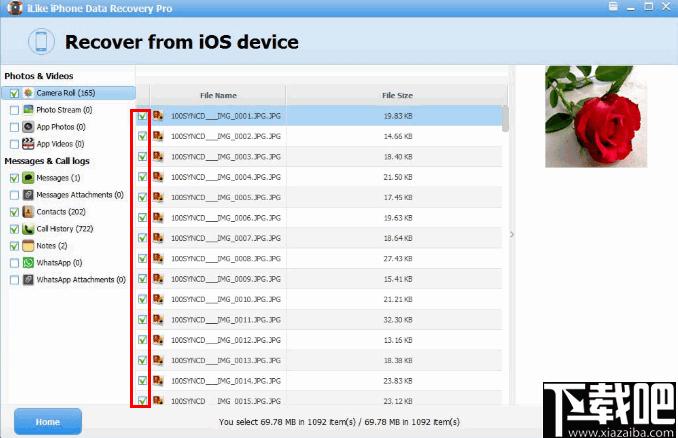This screenshot has width=678, height=438.
Task: Click the App Photos camera icon
Action: coord(28,127)
